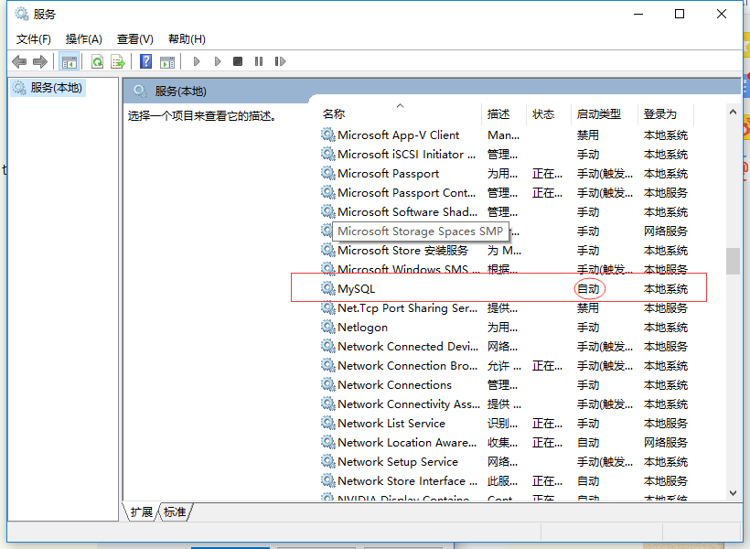Click the gear icon beside Network List Service
750x549 pixels.
coord(328,423)
